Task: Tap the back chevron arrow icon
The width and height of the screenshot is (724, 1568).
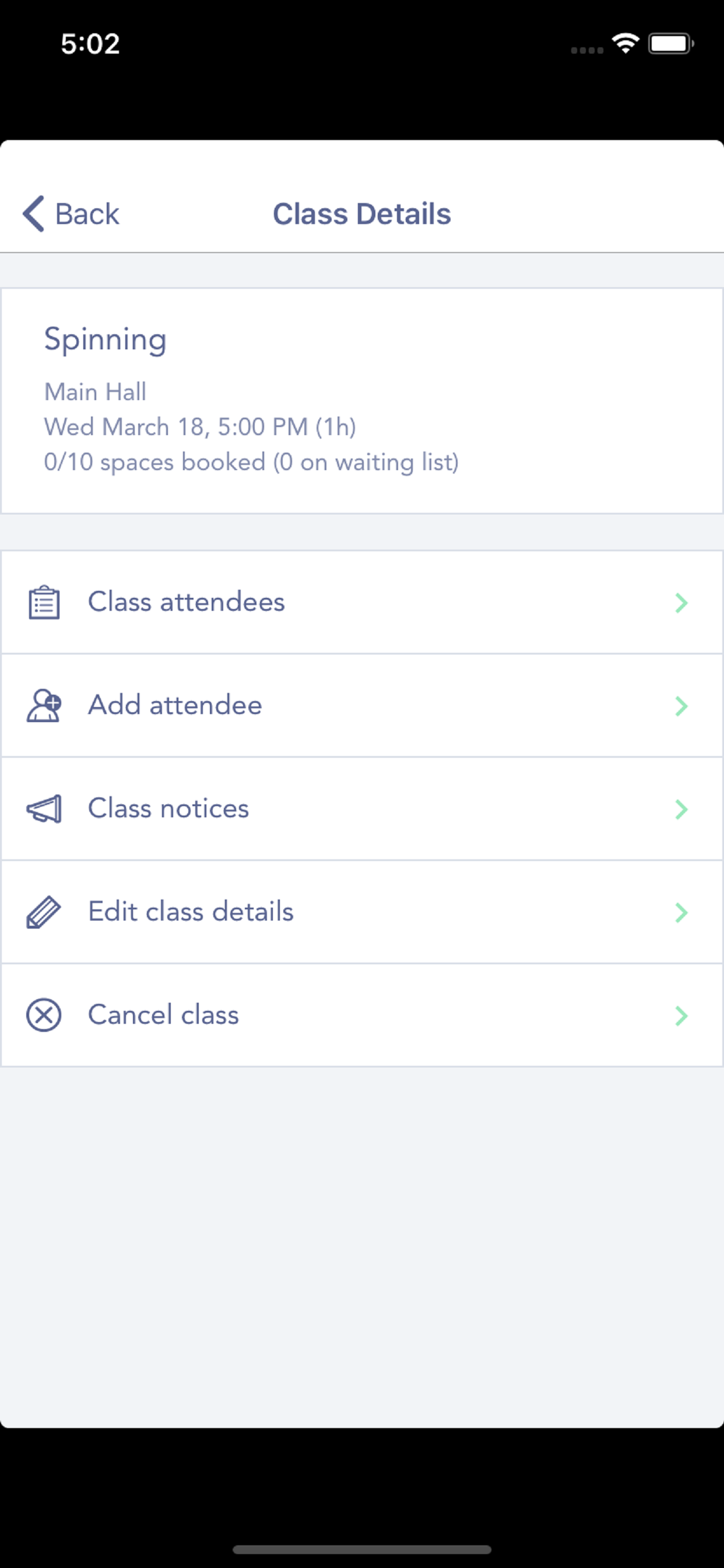Action: (x=33, y=213)
